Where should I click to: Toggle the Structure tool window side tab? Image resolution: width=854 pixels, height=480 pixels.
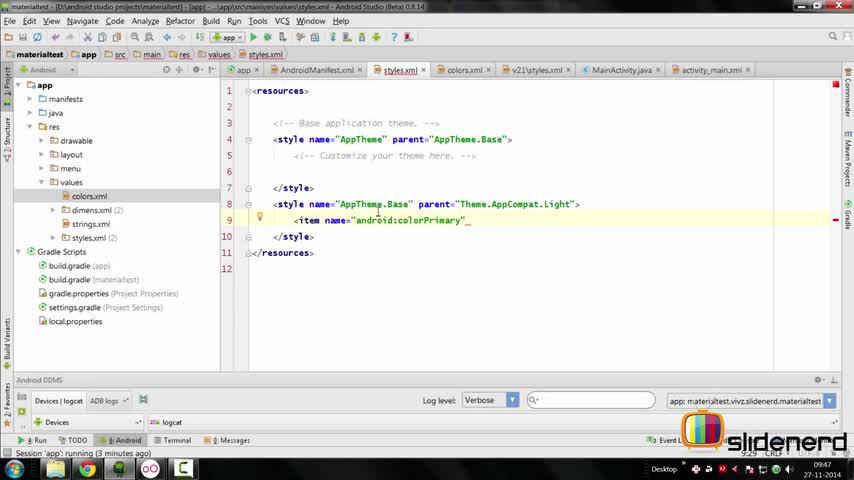click(6, 131)
